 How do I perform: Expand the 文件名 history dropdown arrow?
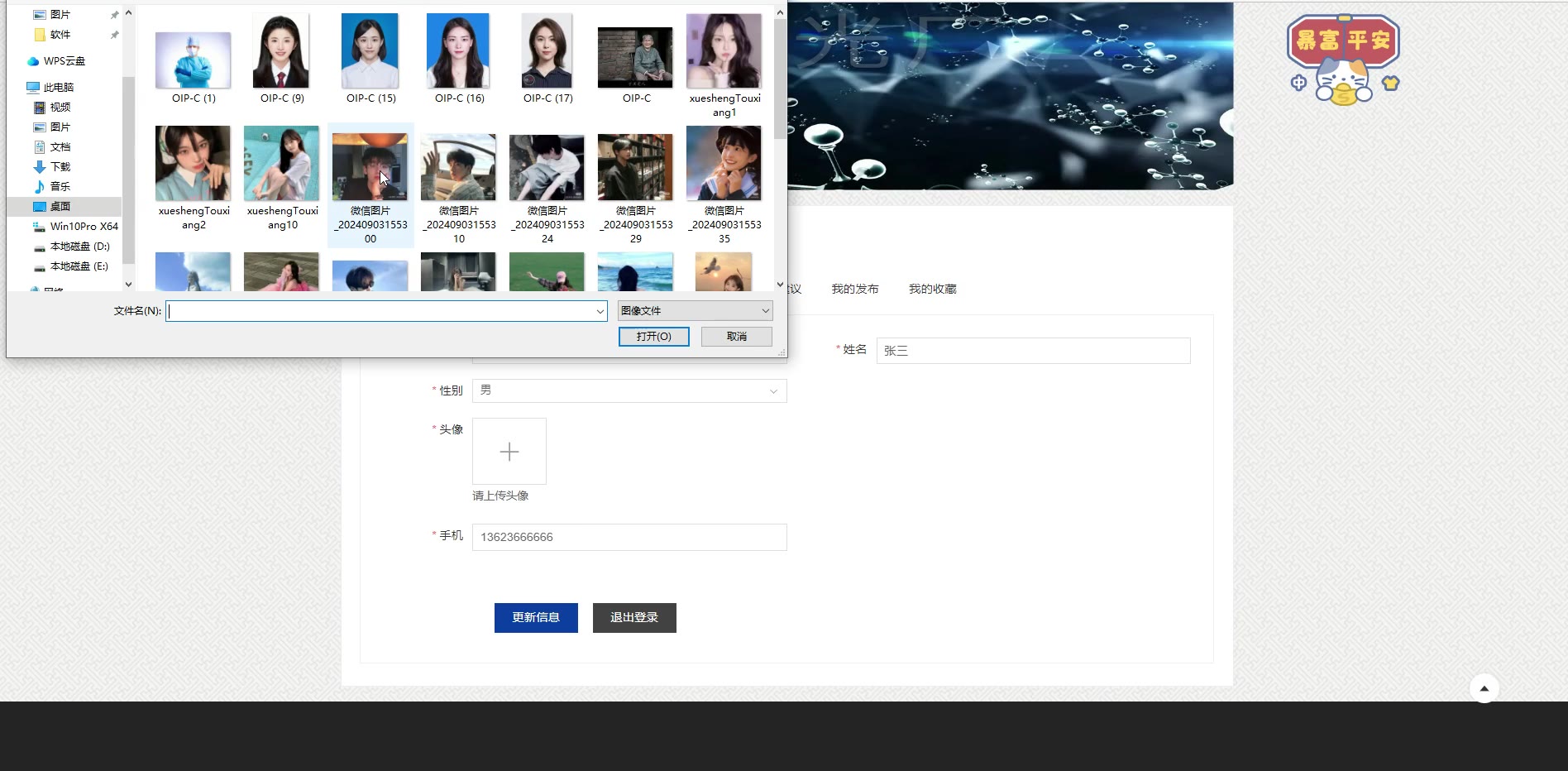(600, 311)
